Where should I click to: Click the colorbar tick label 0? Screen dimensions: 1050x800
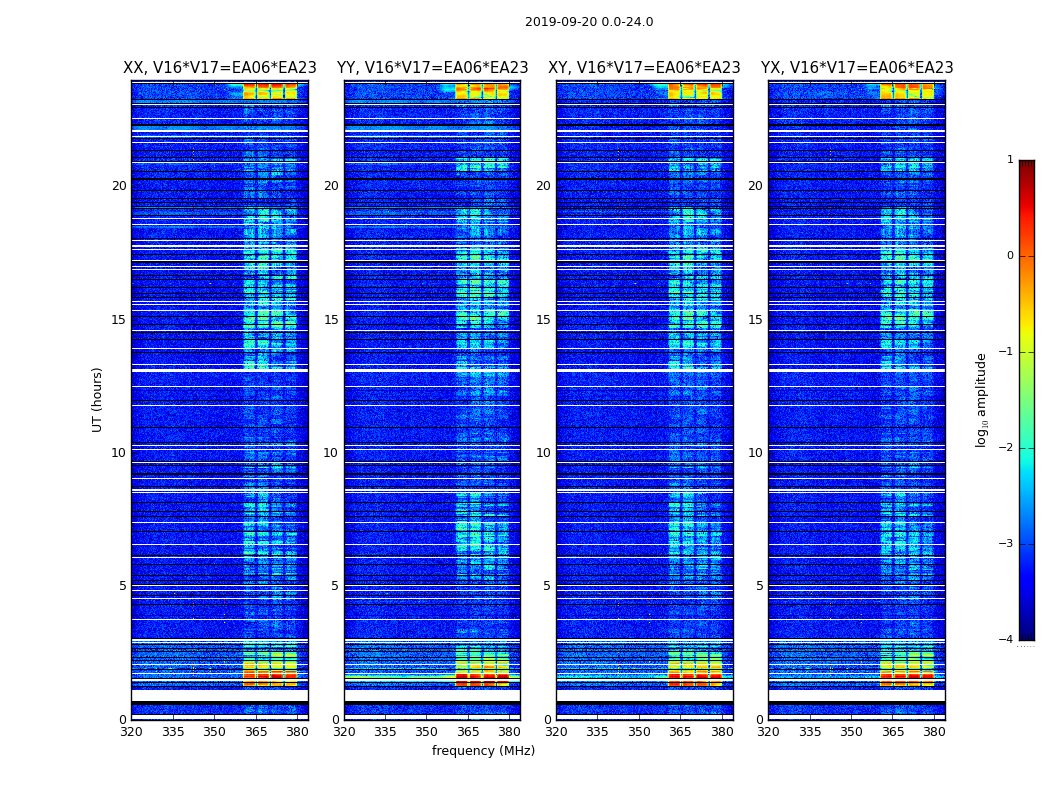(x=1010, y=256)
